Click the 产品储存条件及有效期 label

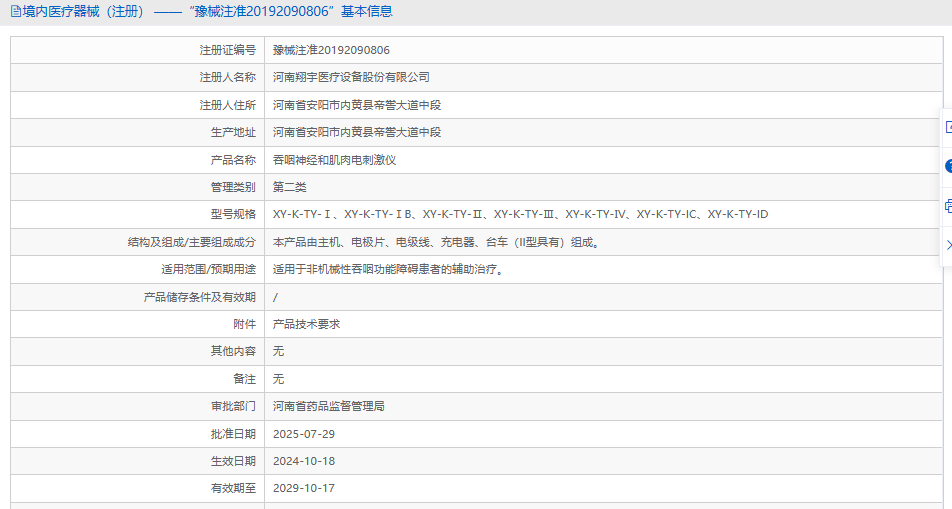point(200,298)
